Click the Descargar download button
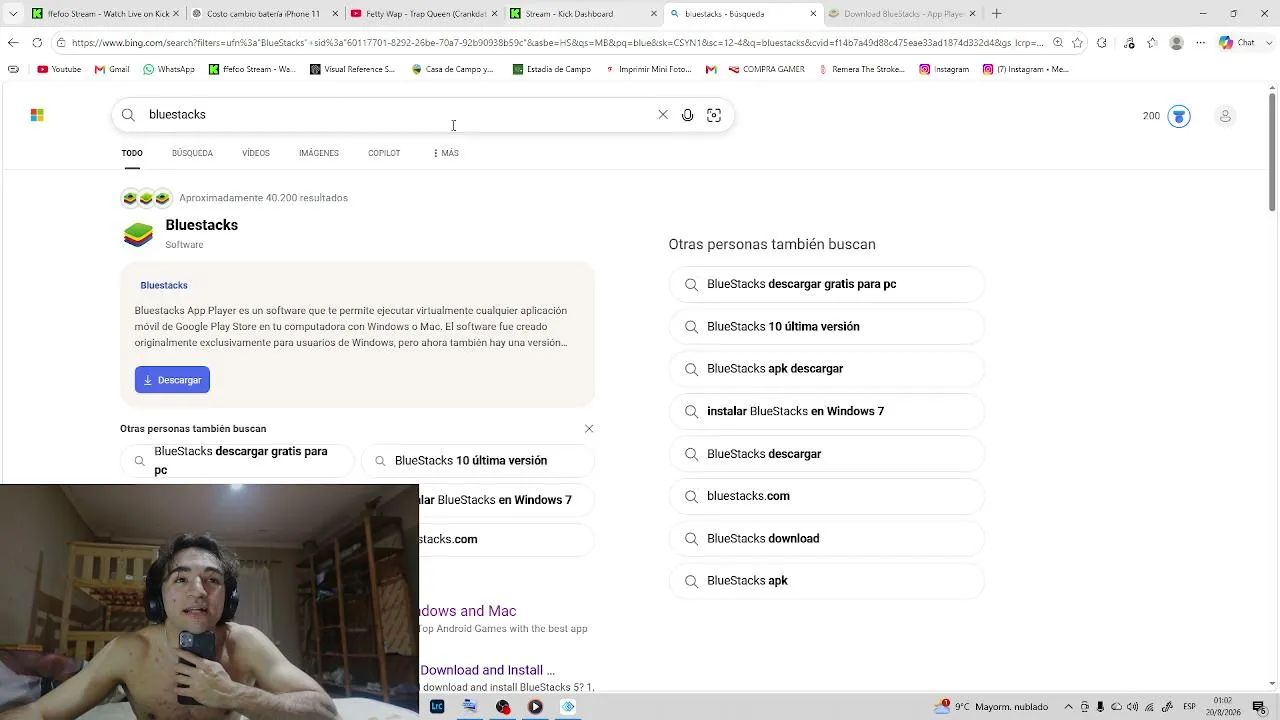The height and width of the screenshot is (720, 1280). tap(172, 380)
